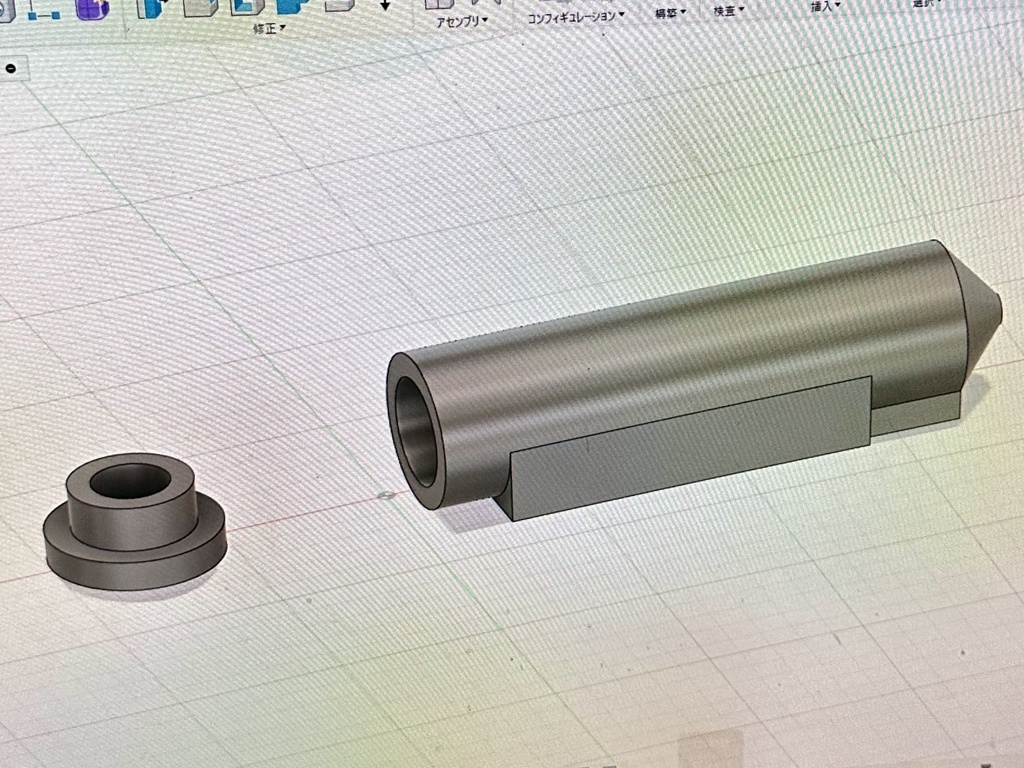
Task: Open the 挿入 dropdown menu
Action: pyautogui.click(x=825, y=7)
